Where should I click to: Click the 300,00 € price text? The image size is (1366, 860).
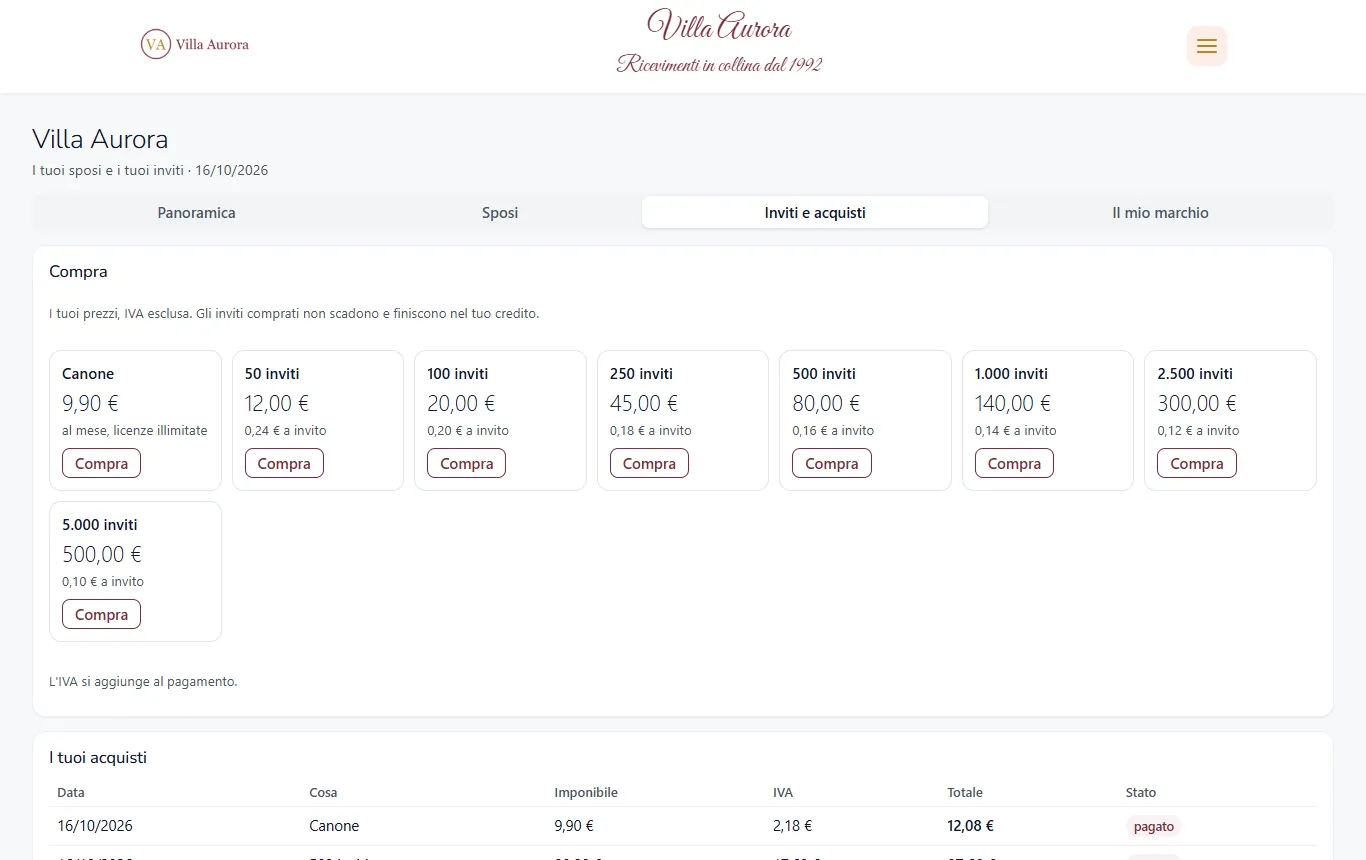tap(1197, 403)
